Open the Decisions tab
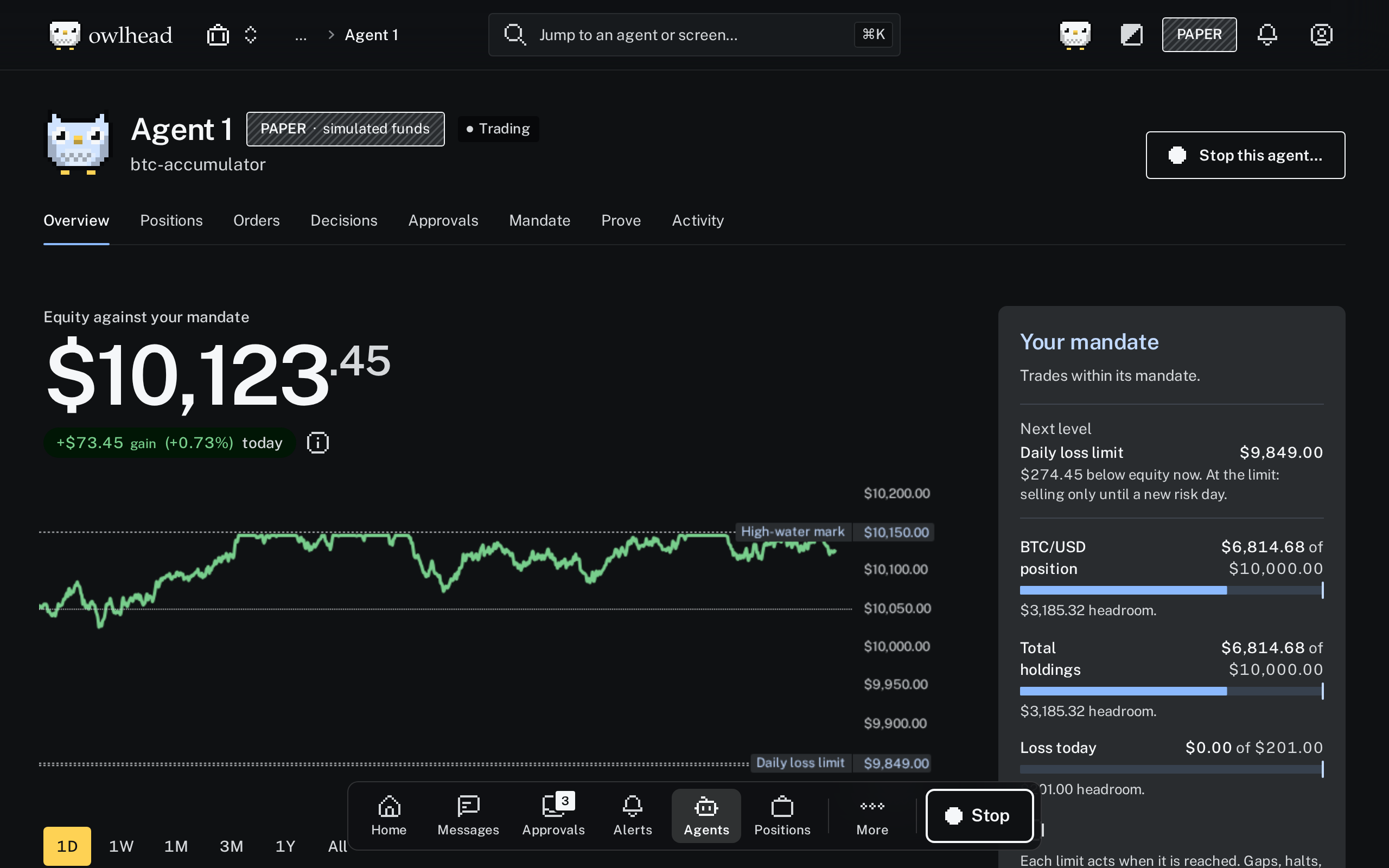This screenshot has height=868, width=1389. (344, 220)
